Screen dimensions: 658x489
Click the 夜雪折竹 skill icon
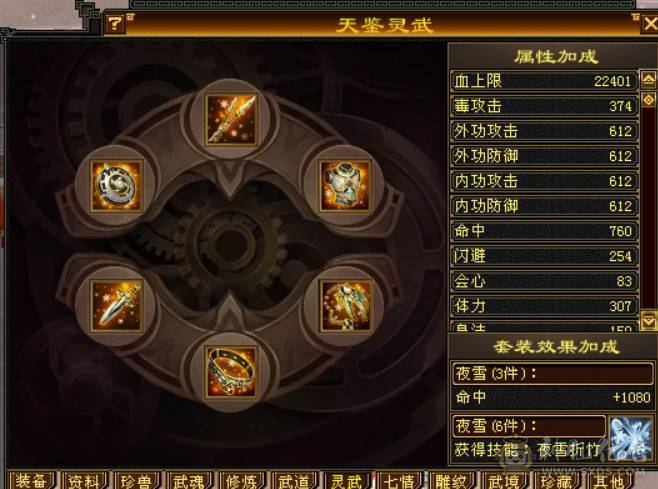(629, 439)
